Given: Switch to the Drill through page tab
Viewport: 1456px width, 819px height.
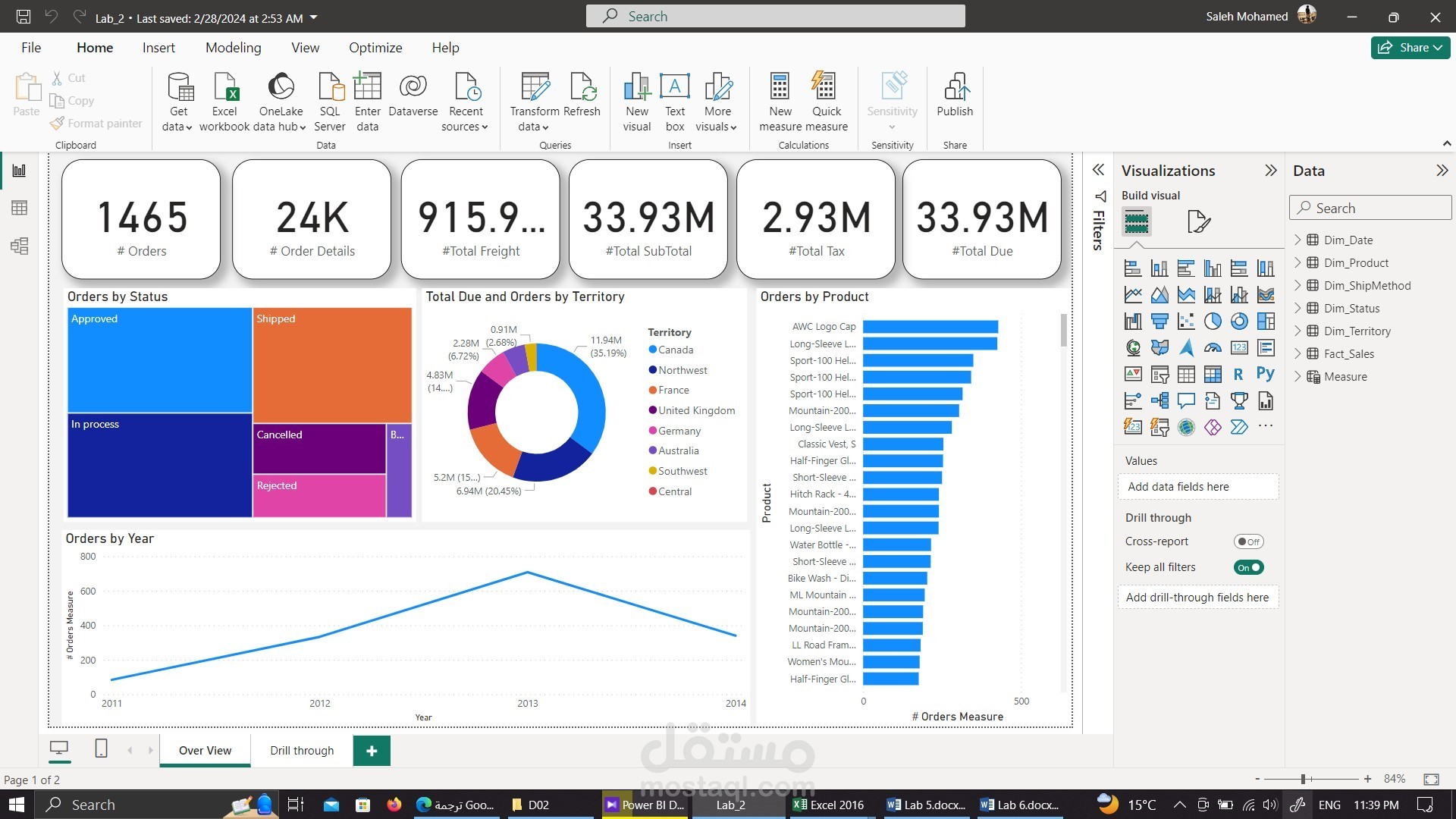Looking at the screenshot, I should point(302,751).
